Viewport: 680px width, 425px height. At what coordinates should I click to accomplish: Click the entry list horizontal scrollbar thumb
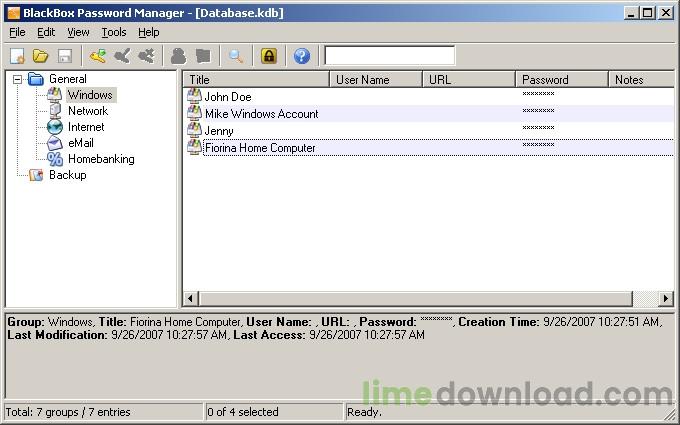415,298
